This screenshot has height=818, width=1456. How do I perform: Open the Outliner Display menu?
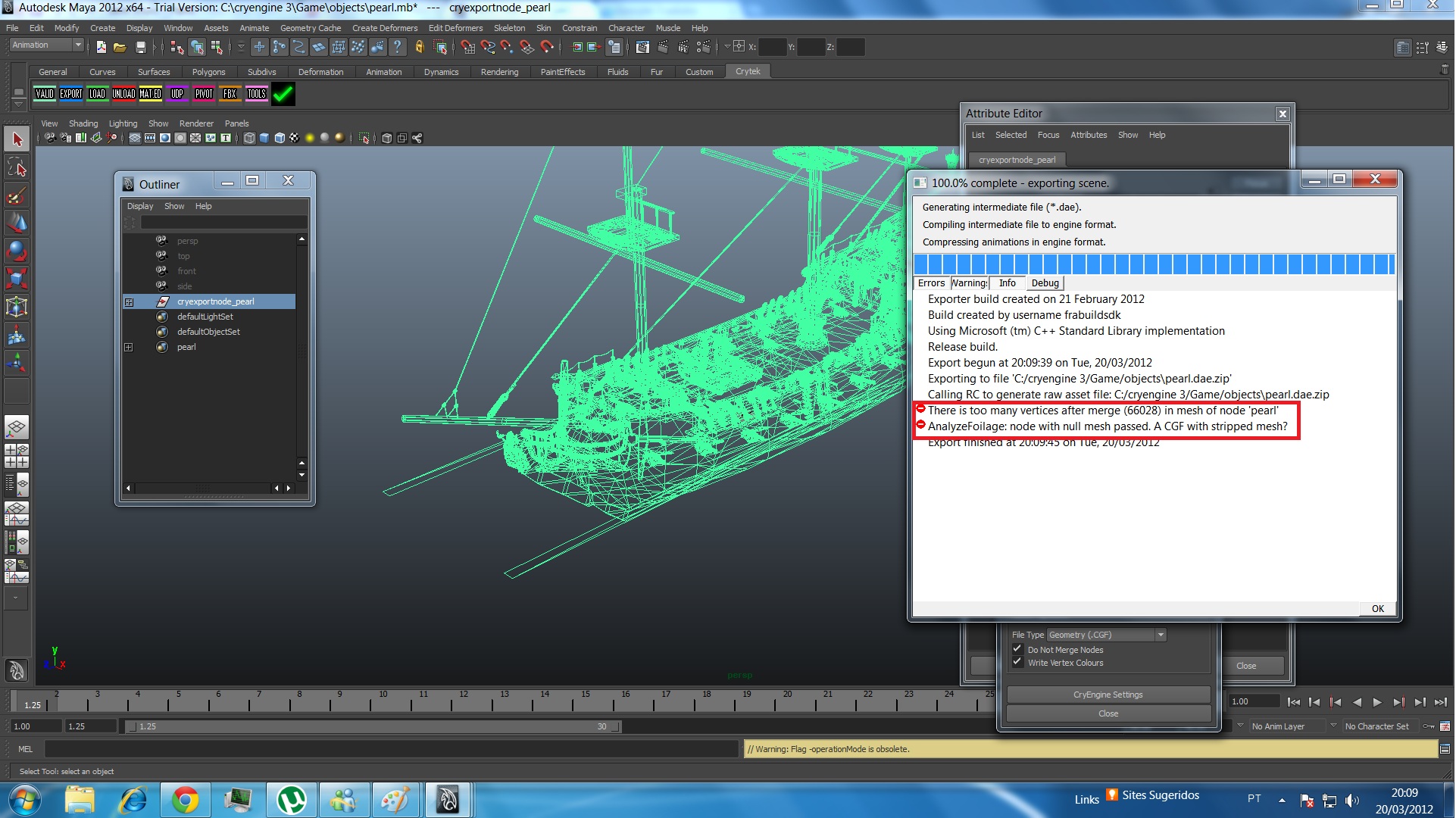(x=140, y=206)
